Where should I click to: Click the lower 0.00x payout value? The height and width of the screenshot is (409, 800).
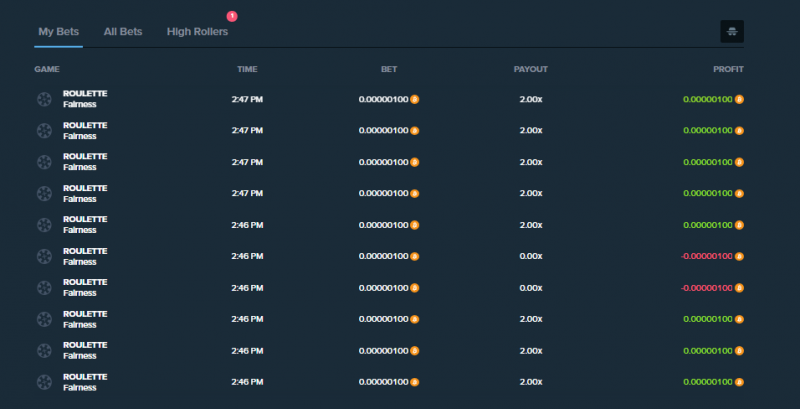[x=531, y=288]
